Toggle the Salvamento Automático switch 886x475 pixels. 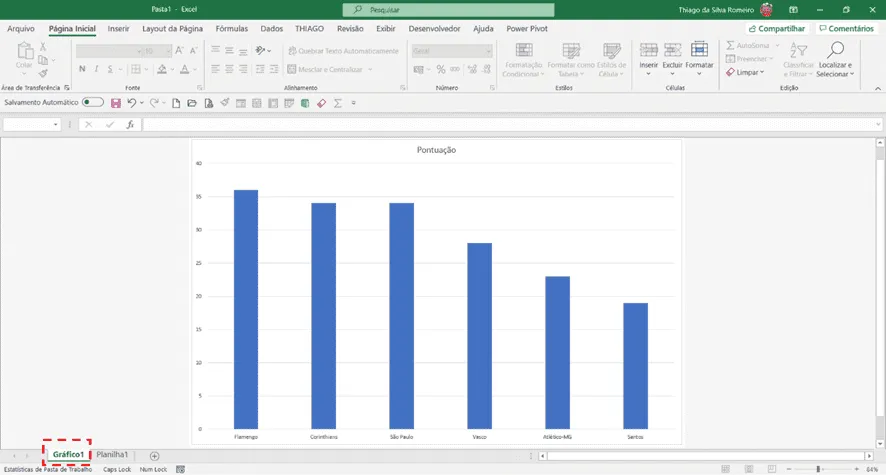tap(93, 102)
